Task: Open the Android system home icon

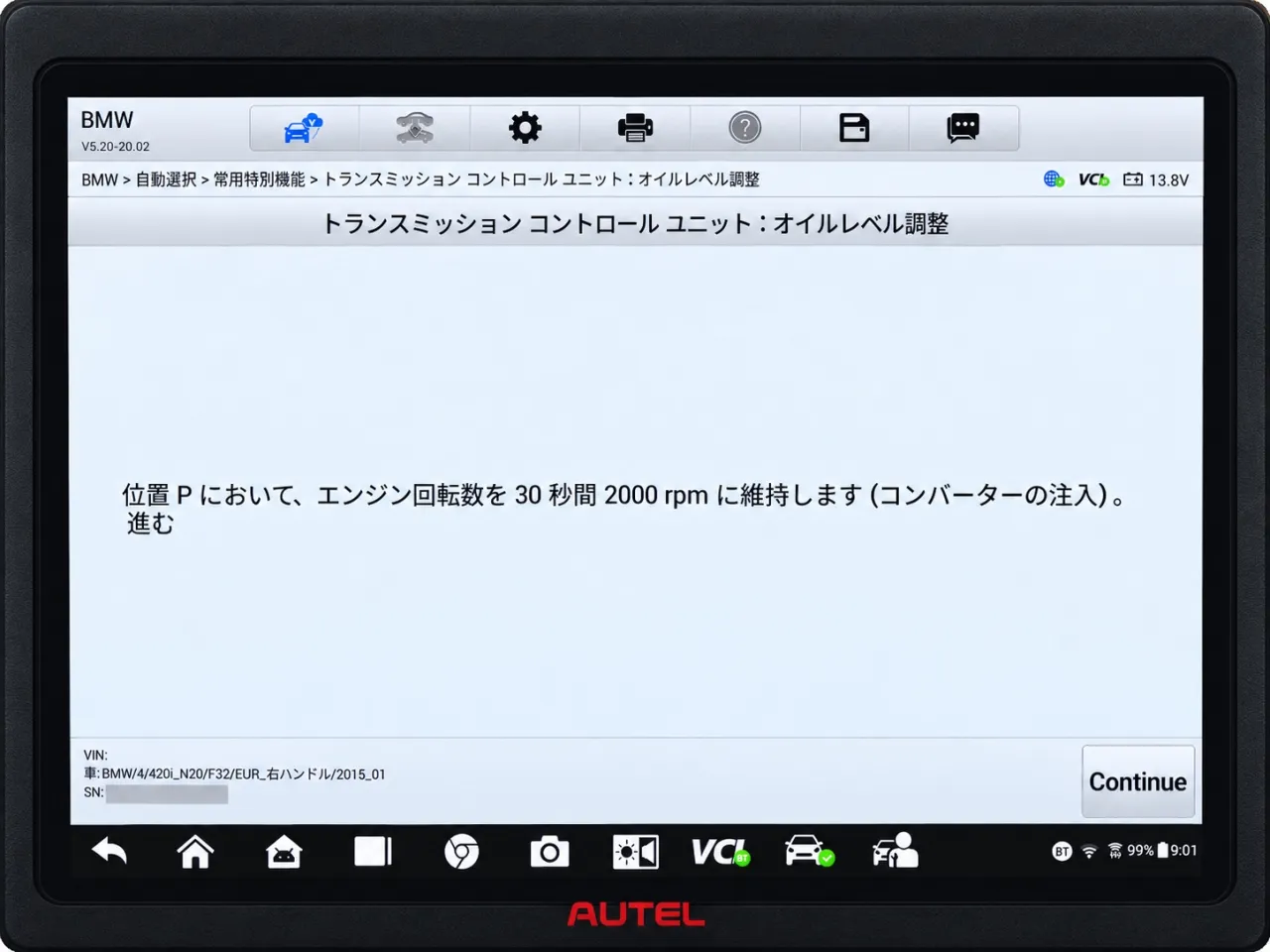Action: (284, 851)
